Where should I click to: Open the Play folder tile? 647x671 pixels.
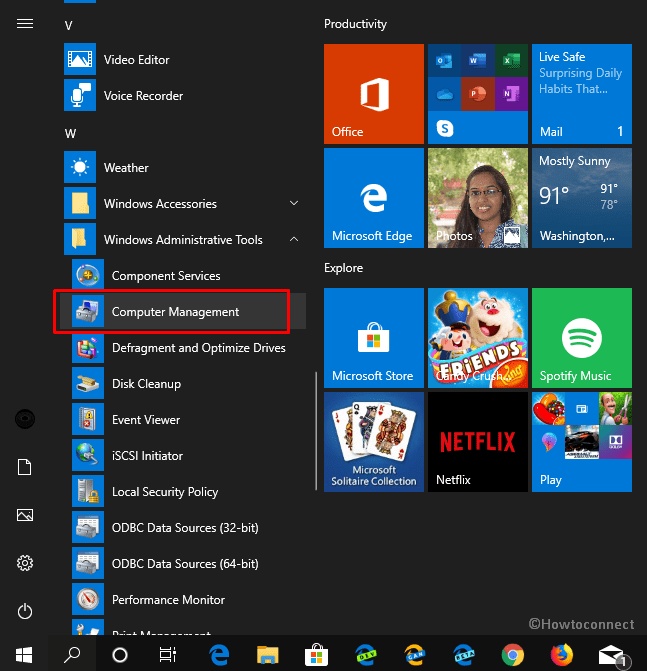pyautogui.click(x=582, y=442)
